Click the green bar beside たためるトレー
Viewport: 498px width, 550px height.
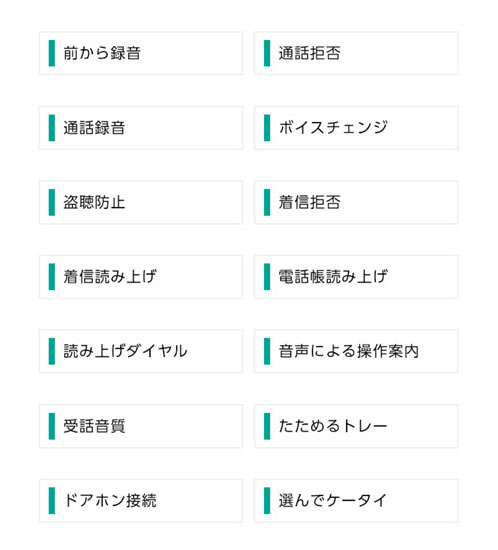tap(267, 426)
